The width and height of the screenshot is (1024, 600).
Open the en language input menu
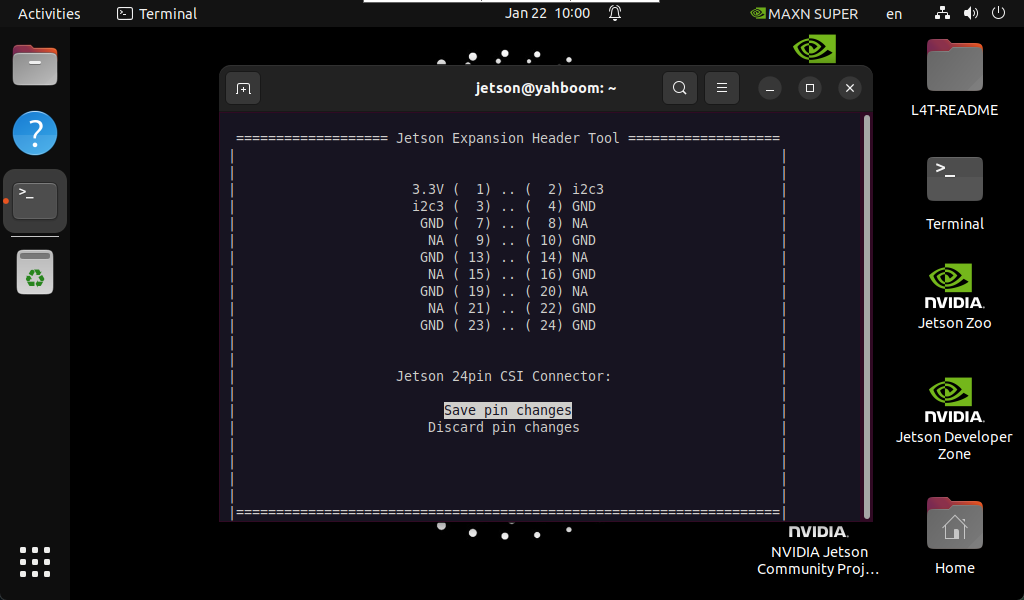[894, 13]
